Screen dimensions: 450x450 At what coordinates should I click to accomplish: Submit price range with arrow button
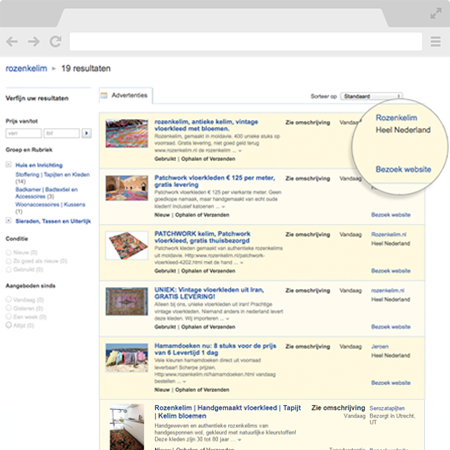(x=87, y=133)
